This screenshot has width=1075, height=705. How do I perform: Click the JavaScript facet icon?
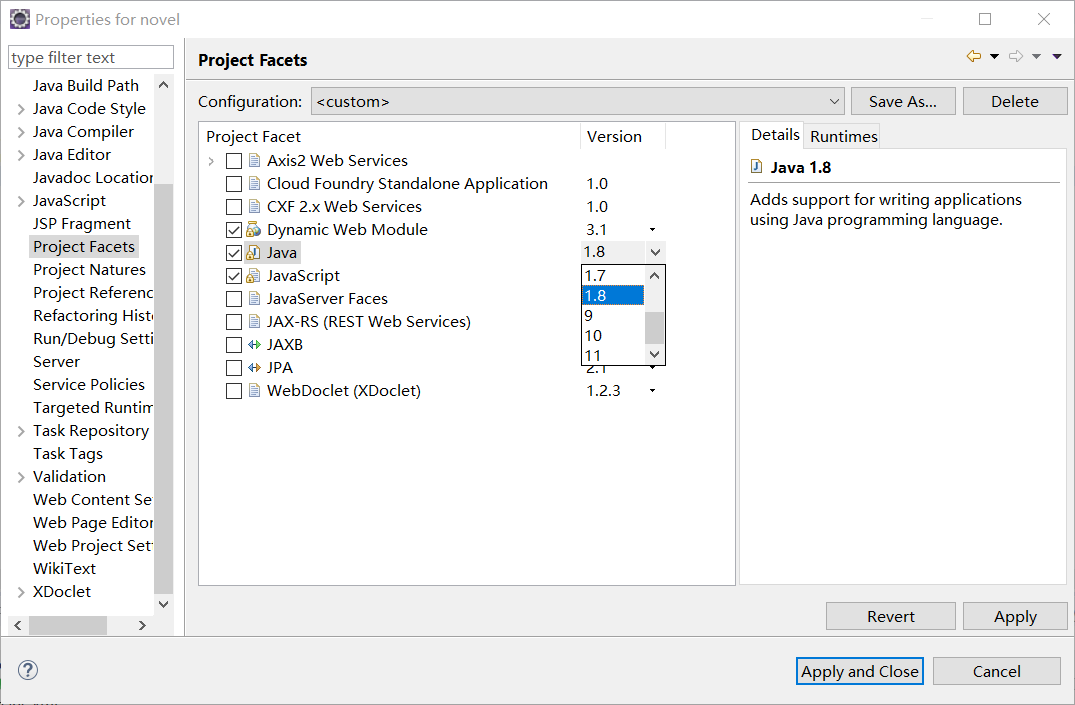[253, 276]
